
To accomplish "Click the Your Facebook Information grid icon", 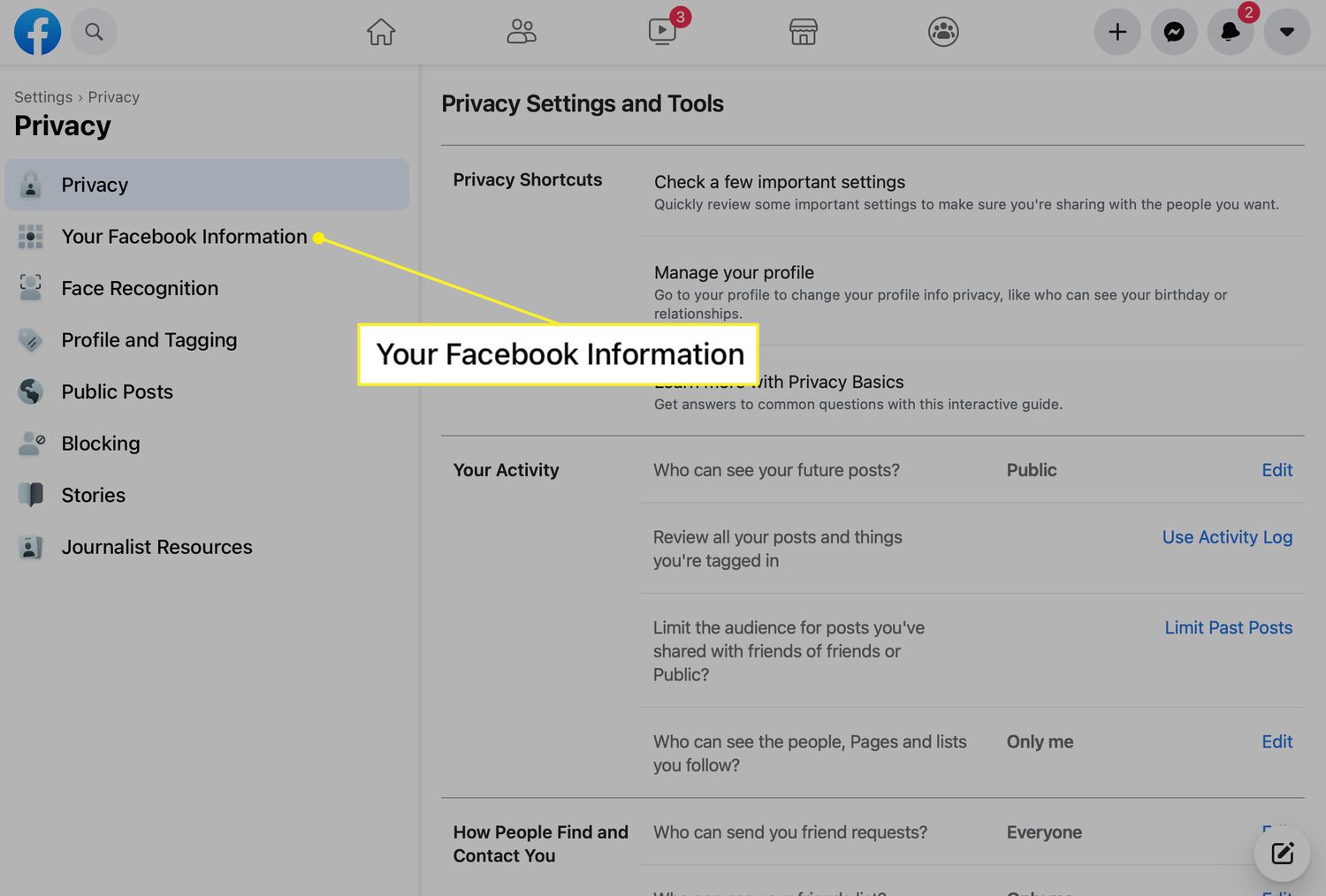I will tap(31, 237).
